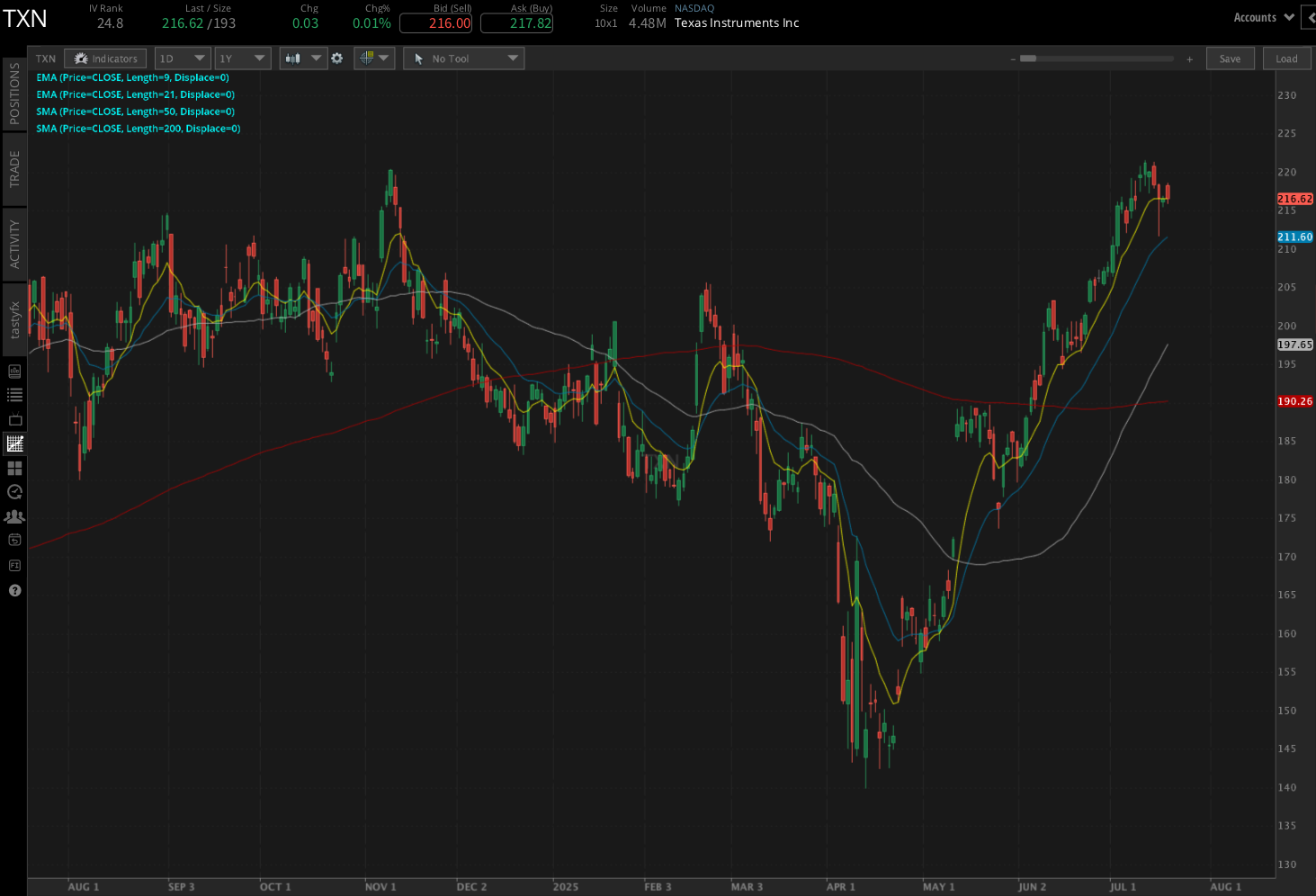Viewport: 1316px width, 896px height.
Task: Select the grid dashboard icon
Action: pyautogui.click(x=14, y=467)
